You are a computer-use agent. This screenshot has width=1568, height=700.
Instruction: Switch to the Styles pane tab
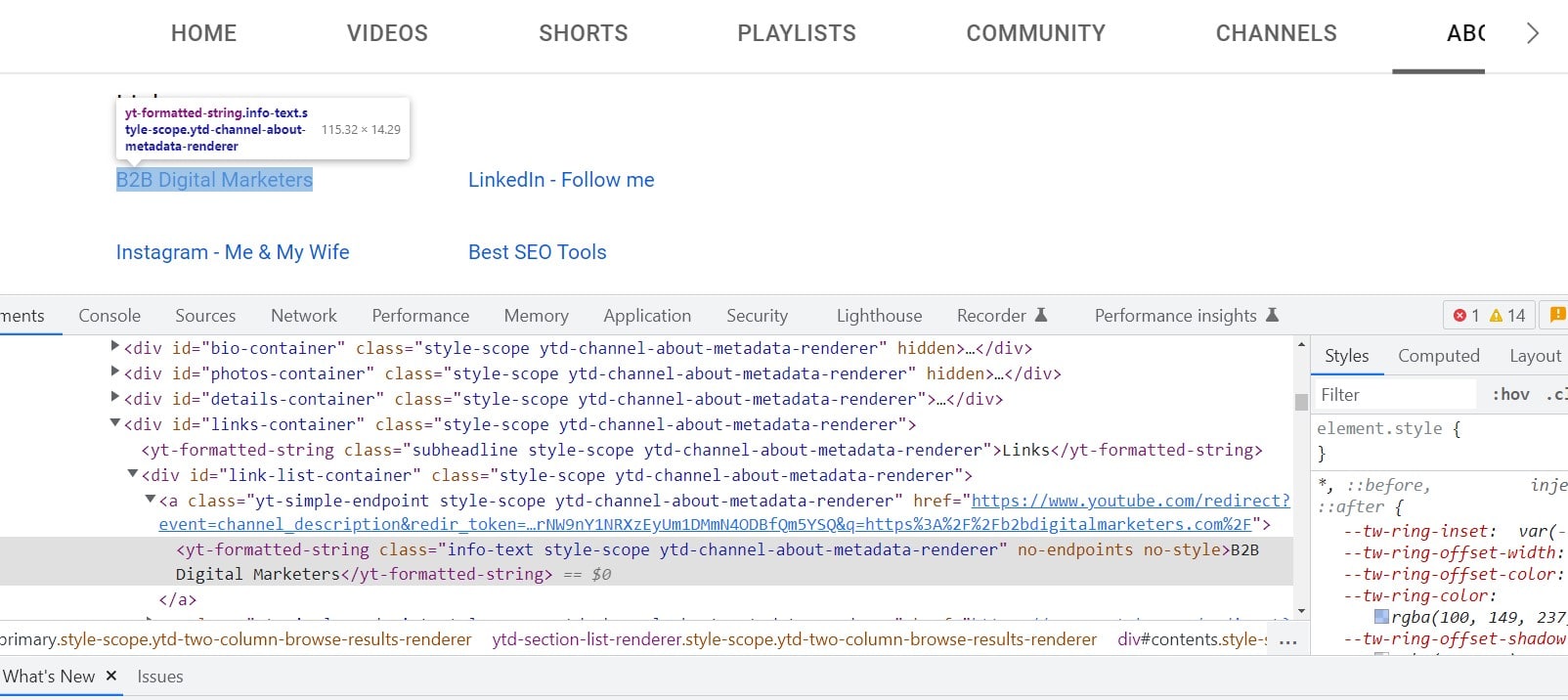[x=1346, y=356]
